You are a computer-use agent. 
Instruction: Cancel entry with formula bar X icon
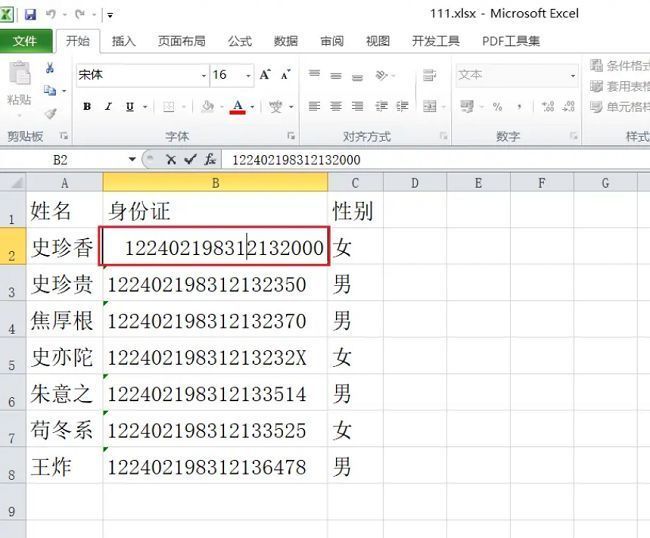pyautogui.click(x=171, y=159)
